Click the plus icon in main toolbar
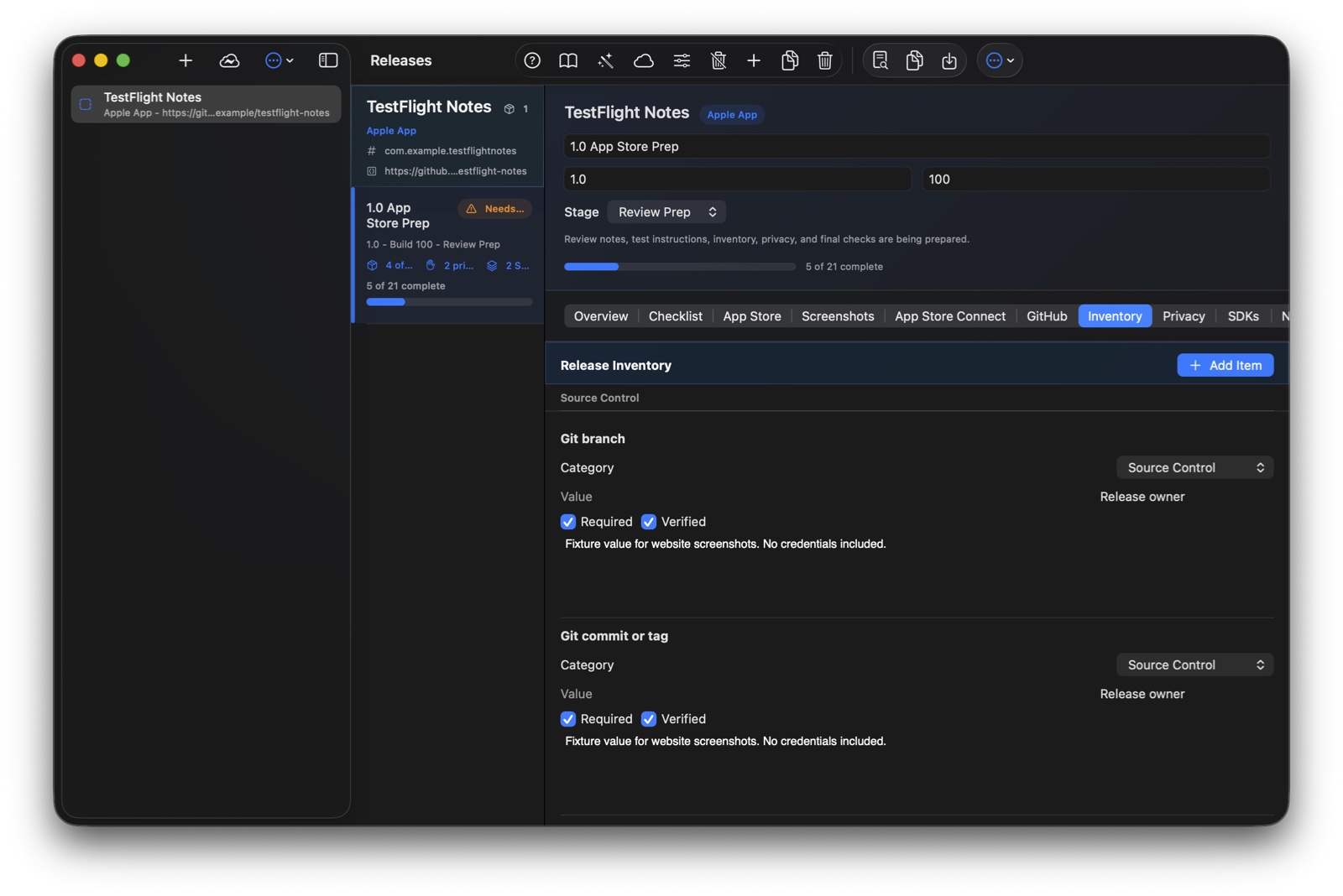This screenshot has height=896, width=1343. tap(754, 60)
